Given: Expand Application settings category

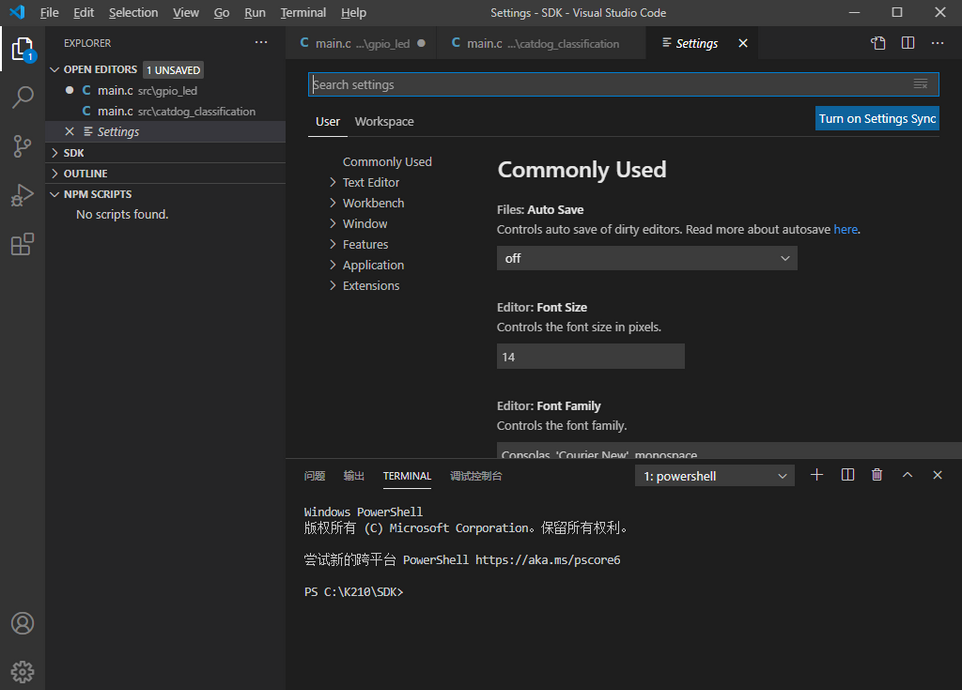Looking at the screenshot, I should 333,265.
